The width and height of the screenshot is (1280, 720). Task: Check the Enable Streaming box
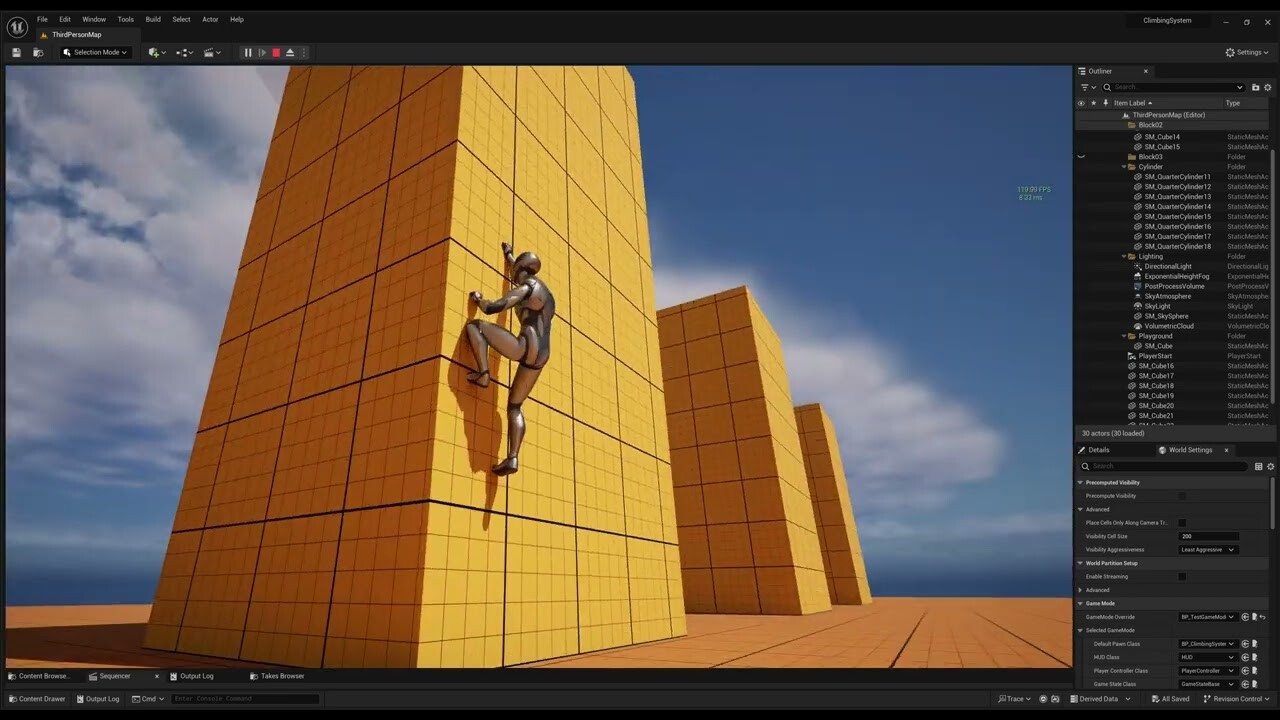point(1183,576)
